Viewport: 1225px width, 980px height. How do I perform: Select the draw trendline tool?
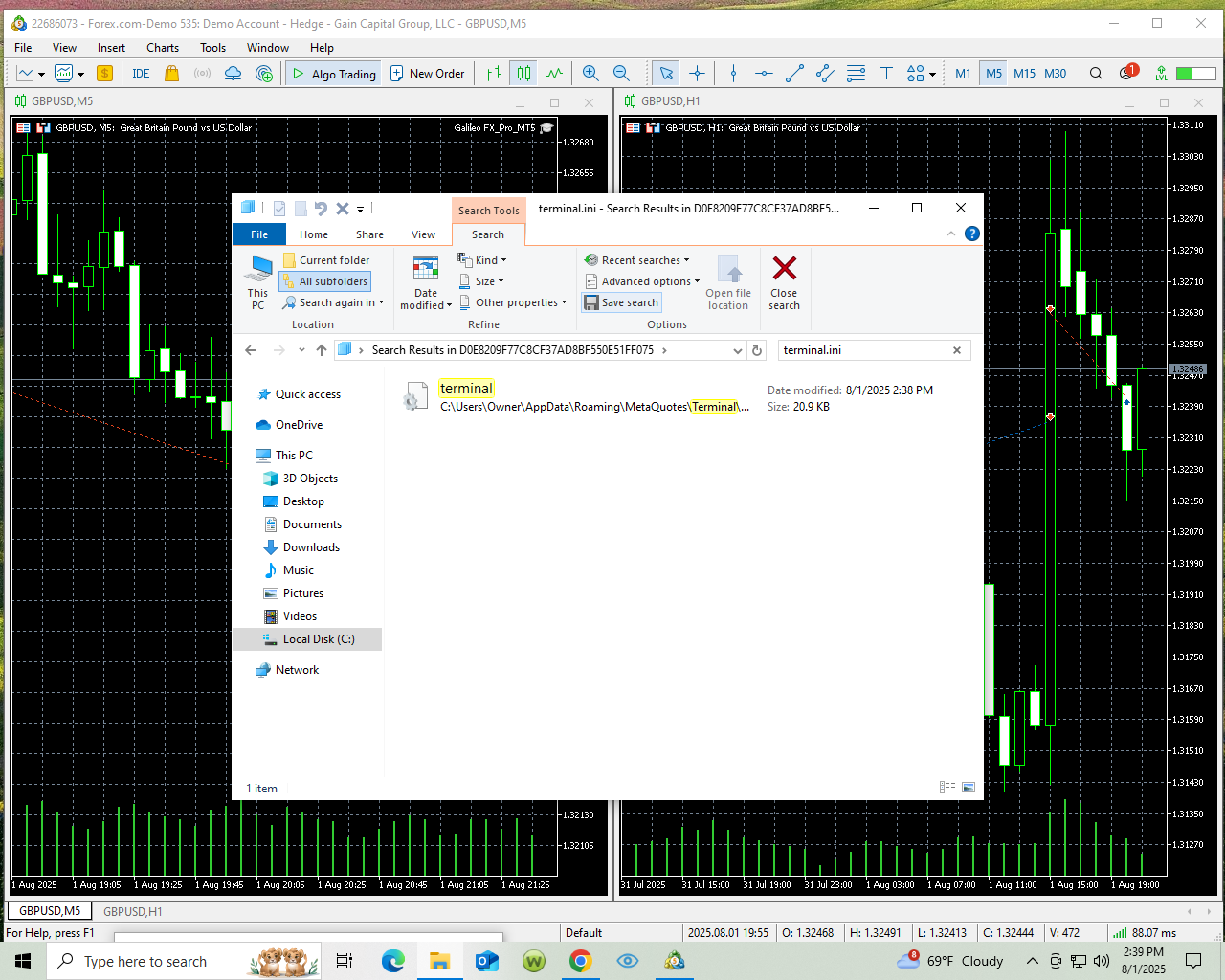point(794,74)
